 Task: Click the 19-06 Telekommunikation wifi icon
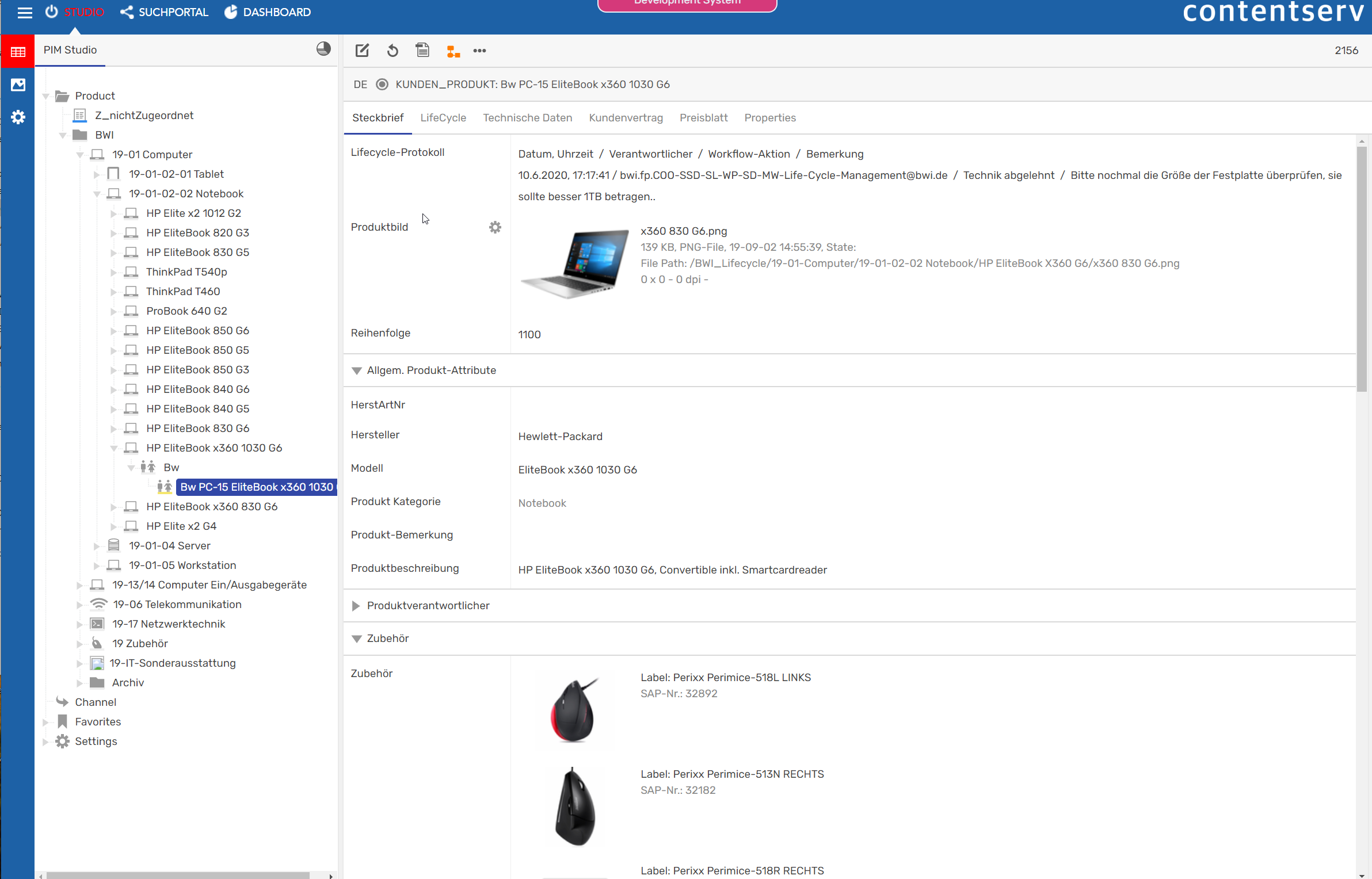coord(98,604)
